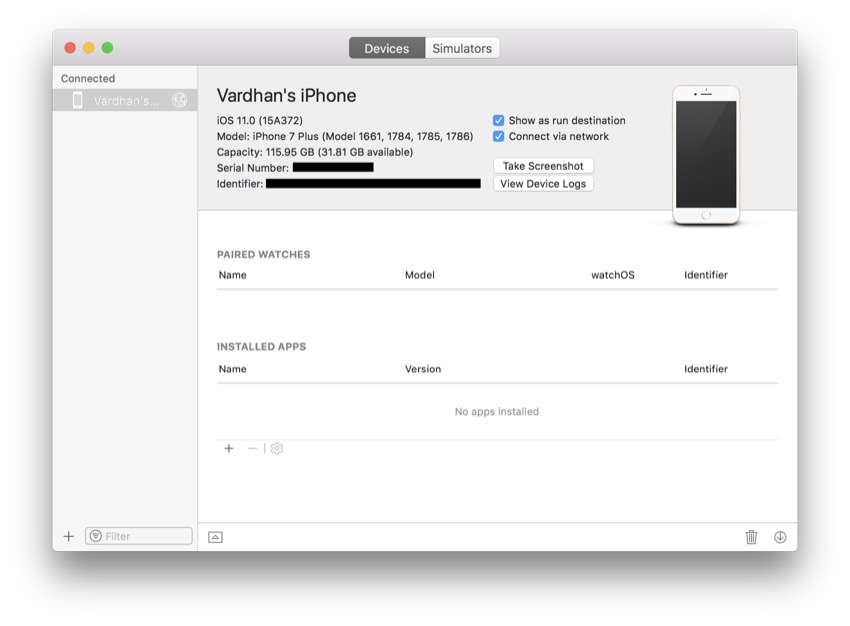
Task: Click the Filter field in sidebar
Action: pos(139,536)
